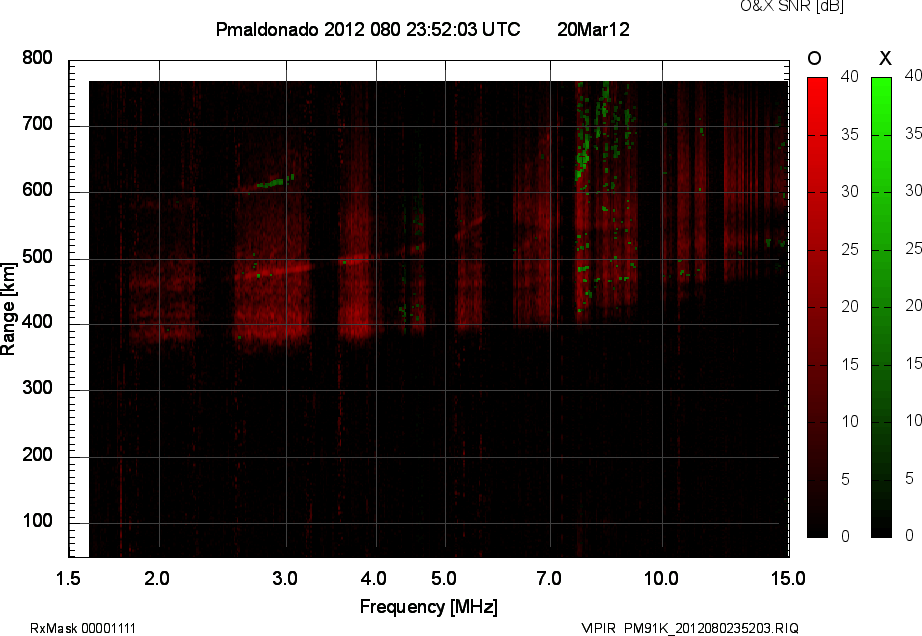Click the 'VIPIR' footer label
This screenshot has height=636, width=922.
598,628
